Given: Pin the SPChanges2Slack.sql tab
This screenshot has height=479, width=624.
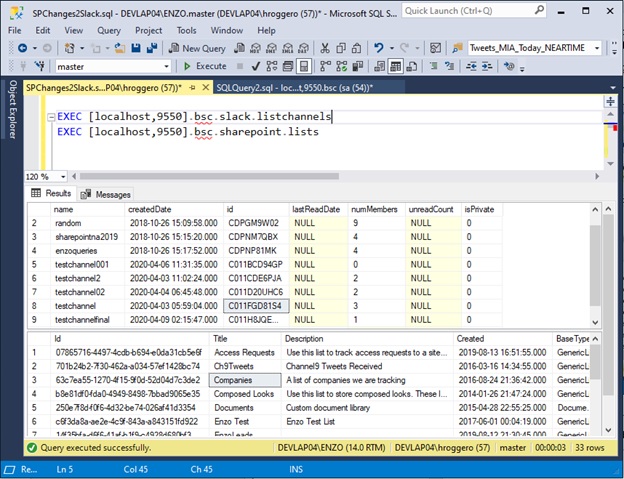Looking at the screenshot, I should (x=193, y=88).
